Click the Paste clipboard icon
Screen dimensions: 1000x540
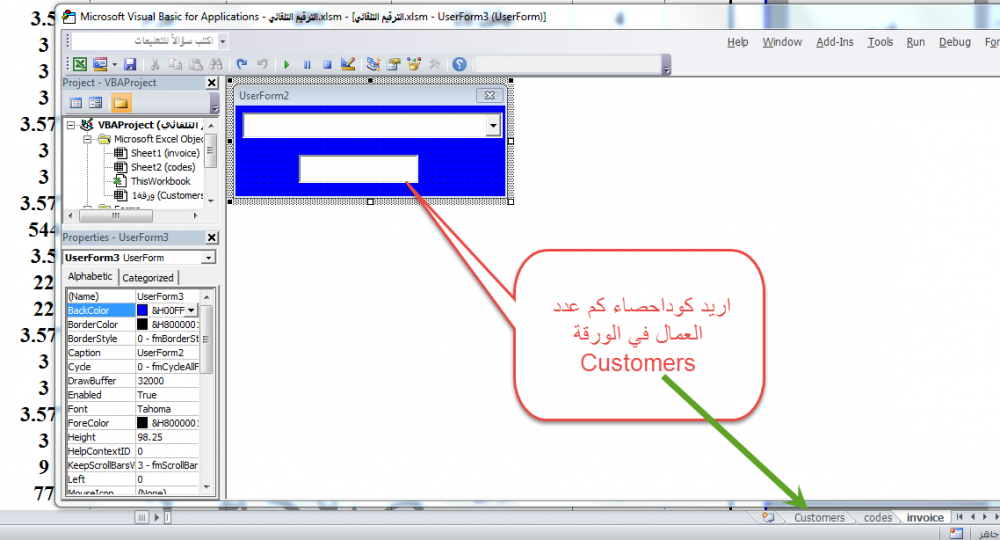(196, 64)
